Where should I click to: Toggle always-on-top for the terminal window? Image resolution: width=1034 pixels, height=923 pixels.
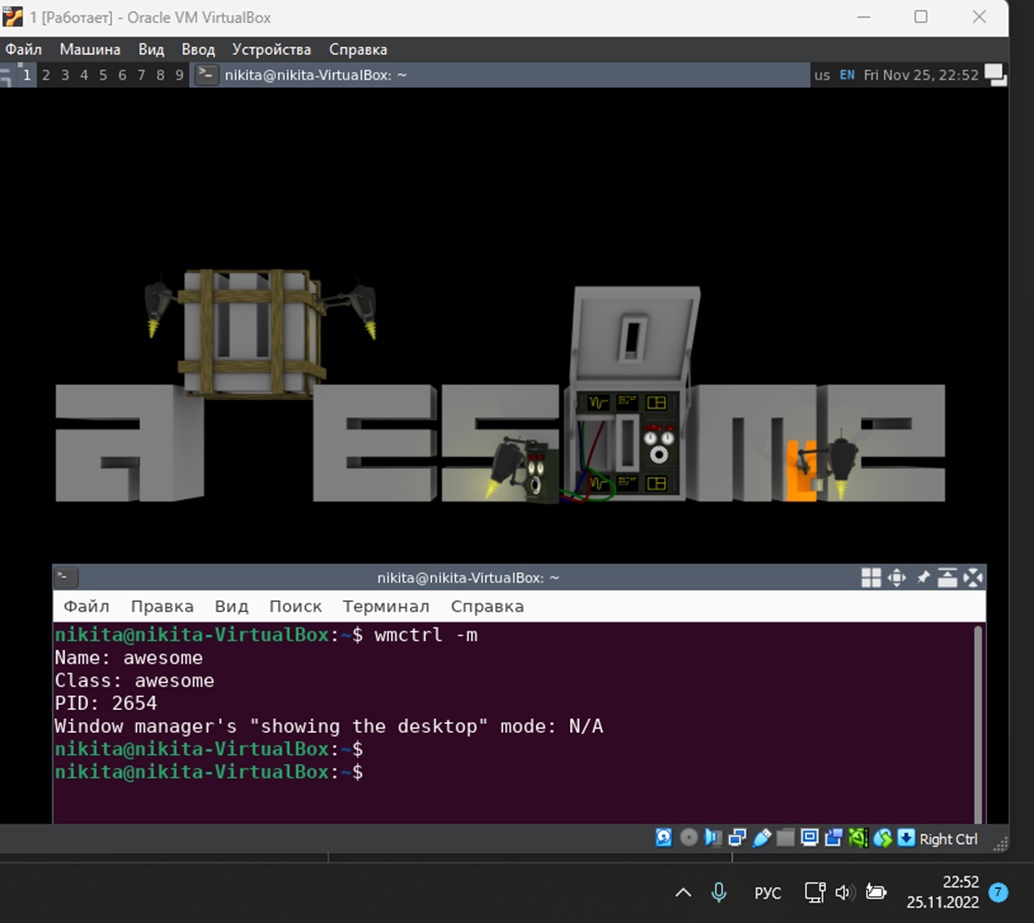pos(948,578)
